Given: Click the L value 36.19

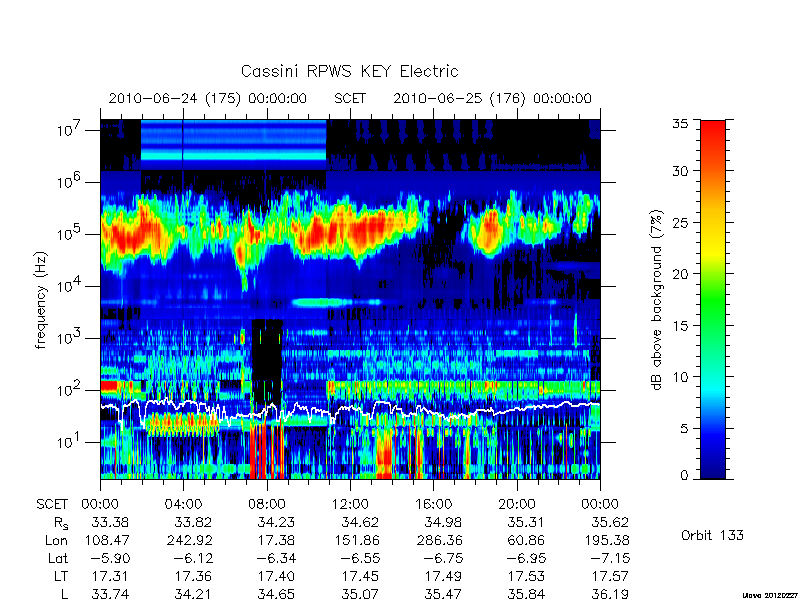Looking at the screenshot, I should [x=610, y=594].
